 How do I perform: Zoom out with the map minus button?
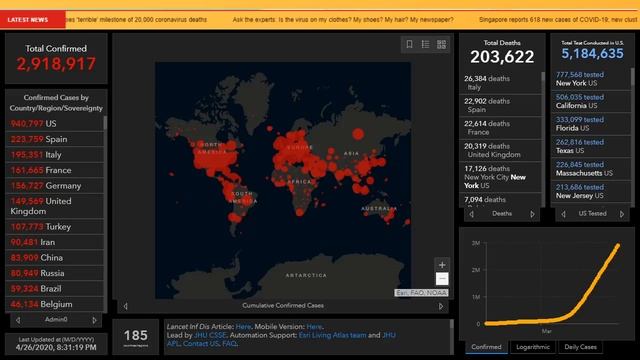tap(442, 278)
